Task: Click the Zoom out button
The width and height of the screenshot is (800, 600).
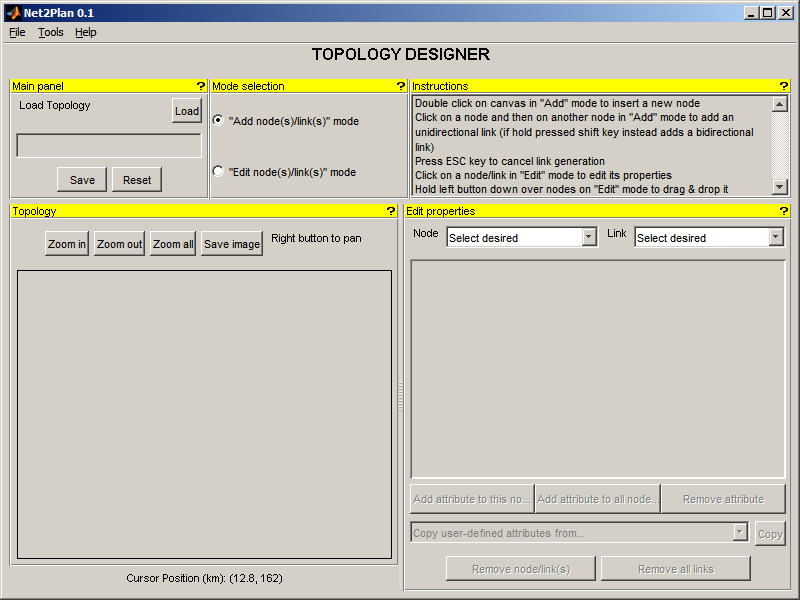Action: (x=119, y=244)
